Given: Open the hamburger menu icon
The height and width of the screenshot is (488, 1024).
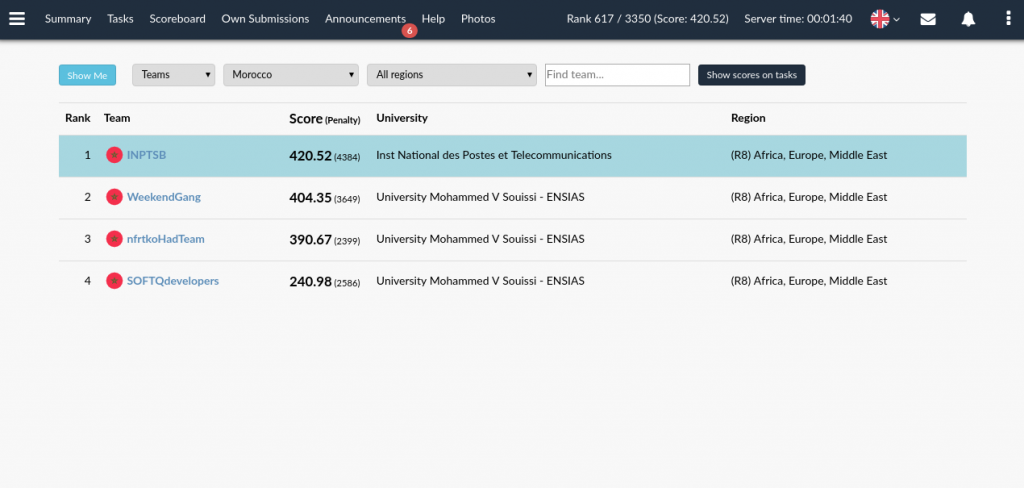Looking at the screenshot, I should [x=17, y=19].
